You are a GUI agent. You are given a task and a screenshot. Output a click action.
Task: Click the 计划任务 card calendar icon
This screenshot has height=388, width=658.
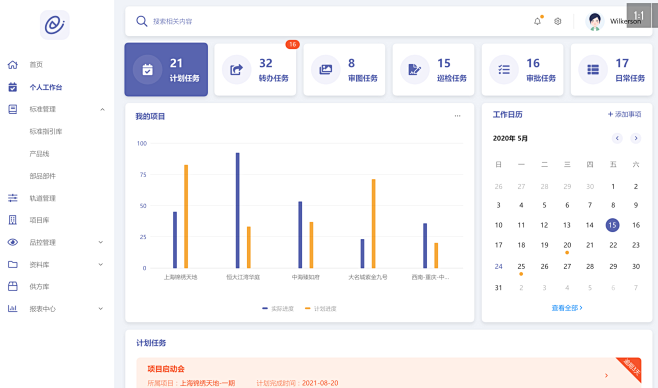(147, 70)
